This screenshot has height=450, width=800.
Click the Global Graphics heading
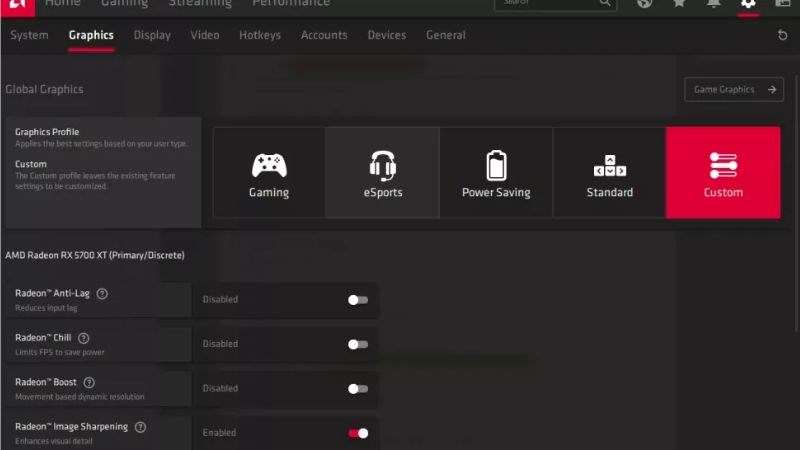click(x=44, y=89)
